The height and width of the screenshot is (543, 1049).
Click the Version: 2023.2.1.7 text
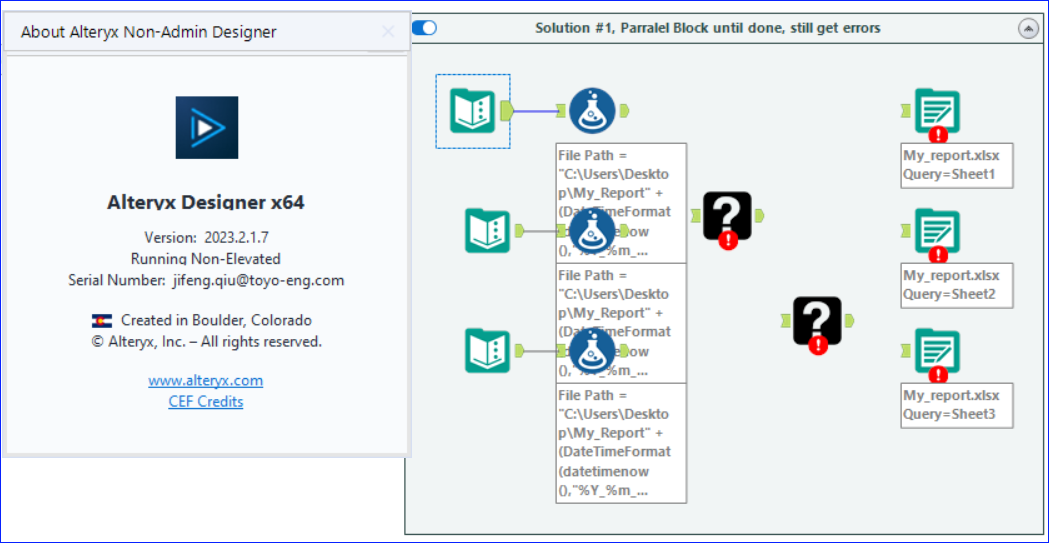(206, 237)
